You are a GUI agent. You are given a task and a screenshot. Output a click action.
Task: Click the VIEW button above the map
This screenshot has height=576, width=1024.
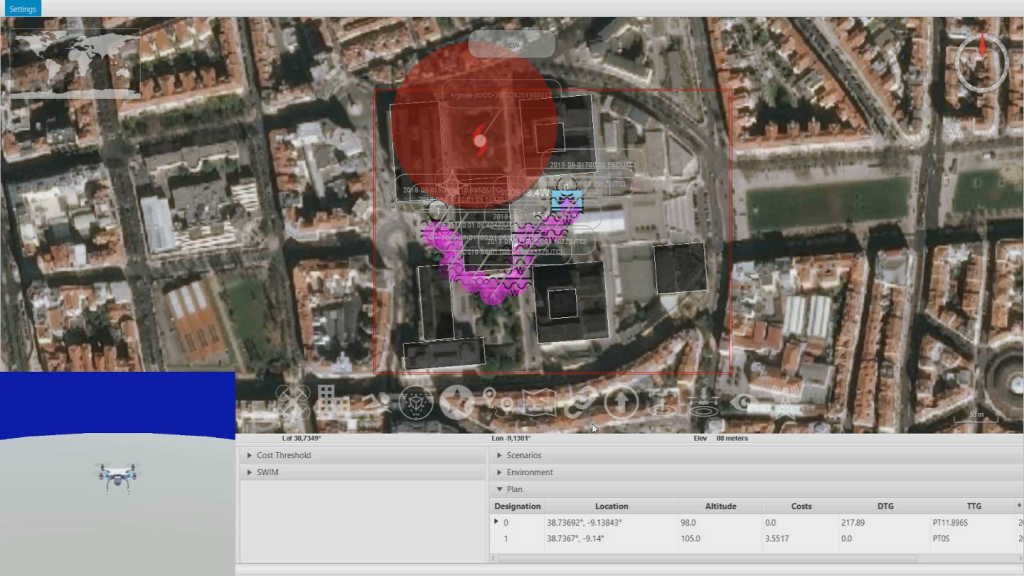tap(511, 44)
